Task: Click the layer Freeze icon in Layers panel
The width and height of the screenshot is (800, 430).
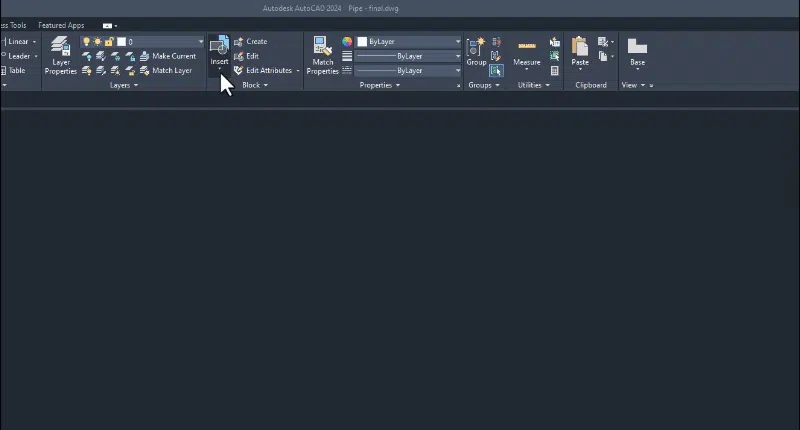Action: [x=116, y=56]
